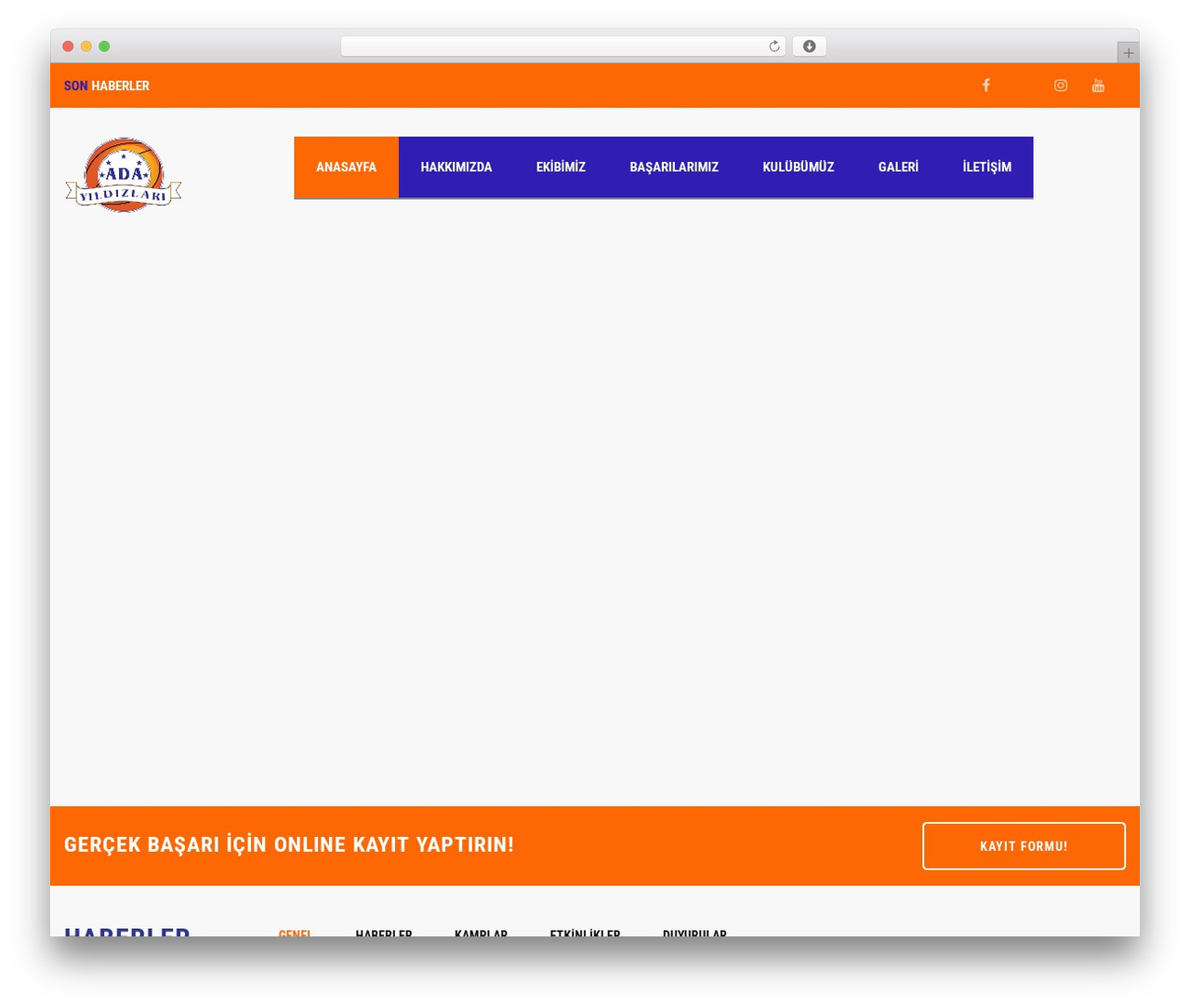Screen dimensions: 1190x1008
Task: Select Başarılarımız in navigation
Action: coord(674,167)
